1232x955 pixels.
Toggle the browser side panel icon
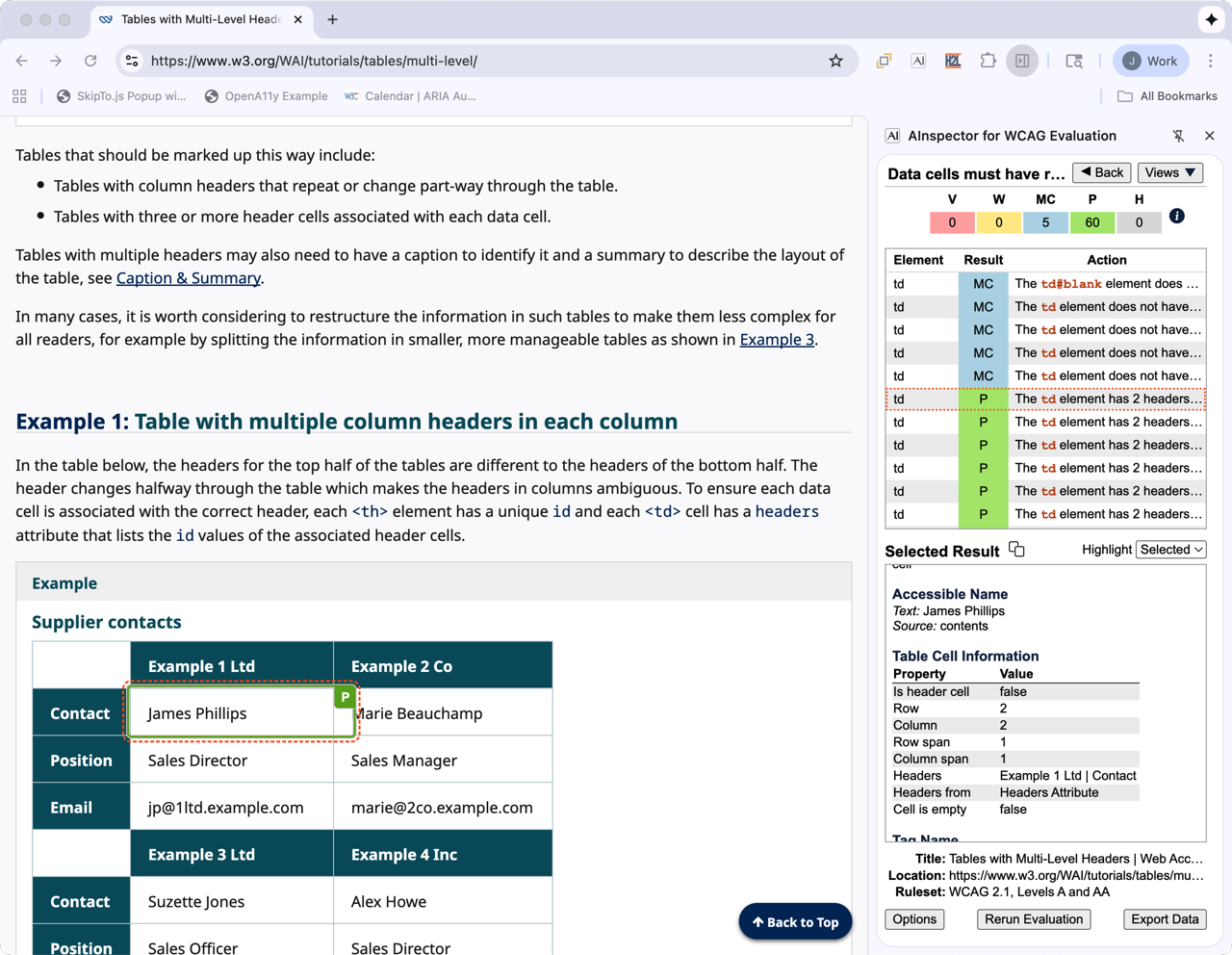(1022, 61)
